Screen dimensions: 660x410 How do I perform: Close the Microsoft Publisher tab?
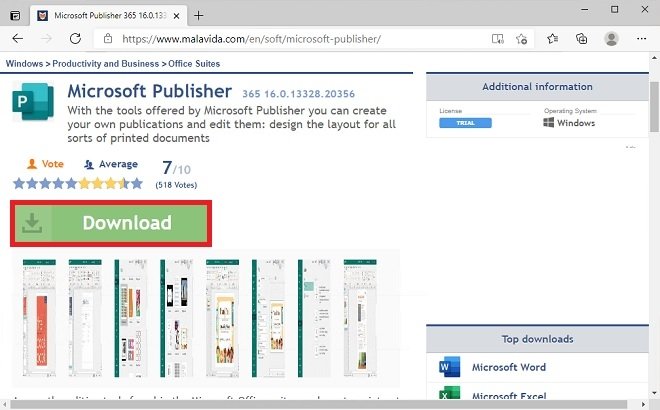[177, 16]
